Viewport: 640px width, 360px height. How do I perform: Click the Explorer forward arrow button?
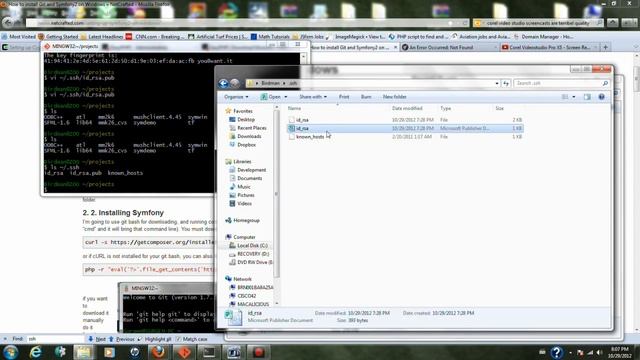click(x=235, y=83)
